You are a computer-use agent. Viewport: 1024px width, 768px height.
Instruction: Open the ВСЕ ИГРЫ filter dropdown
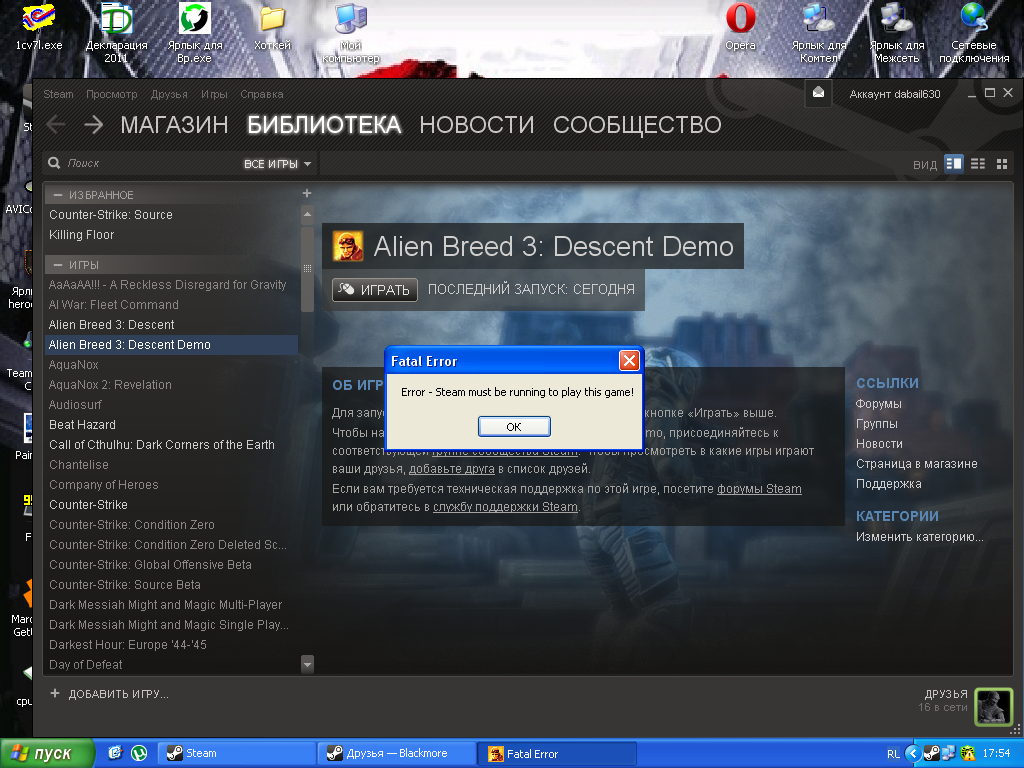point(277,164)
